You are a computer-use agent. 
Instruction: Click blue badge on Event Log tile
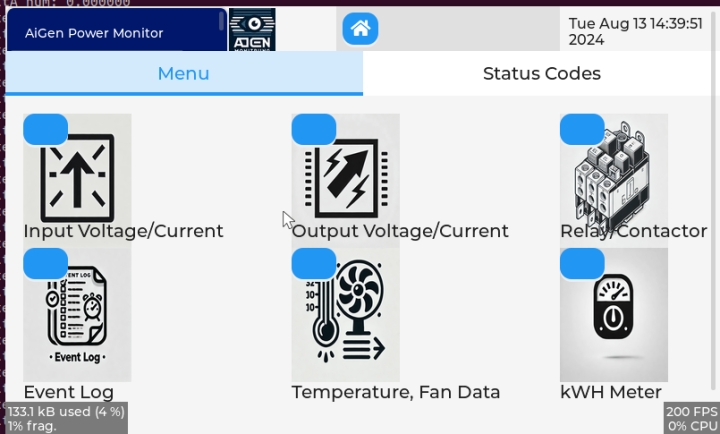click(x=45, y=263)
